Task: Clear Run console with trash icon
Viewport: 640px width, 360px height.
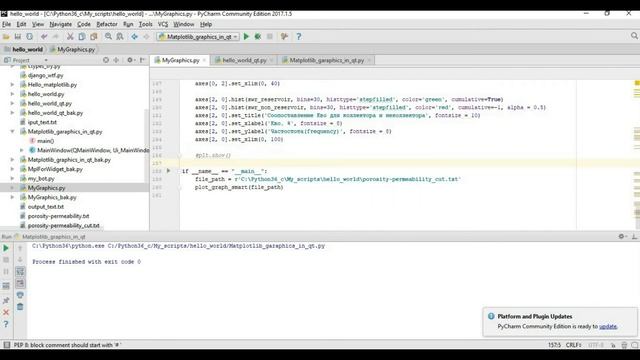Action: pyautogui.click(x=20, y=307)
